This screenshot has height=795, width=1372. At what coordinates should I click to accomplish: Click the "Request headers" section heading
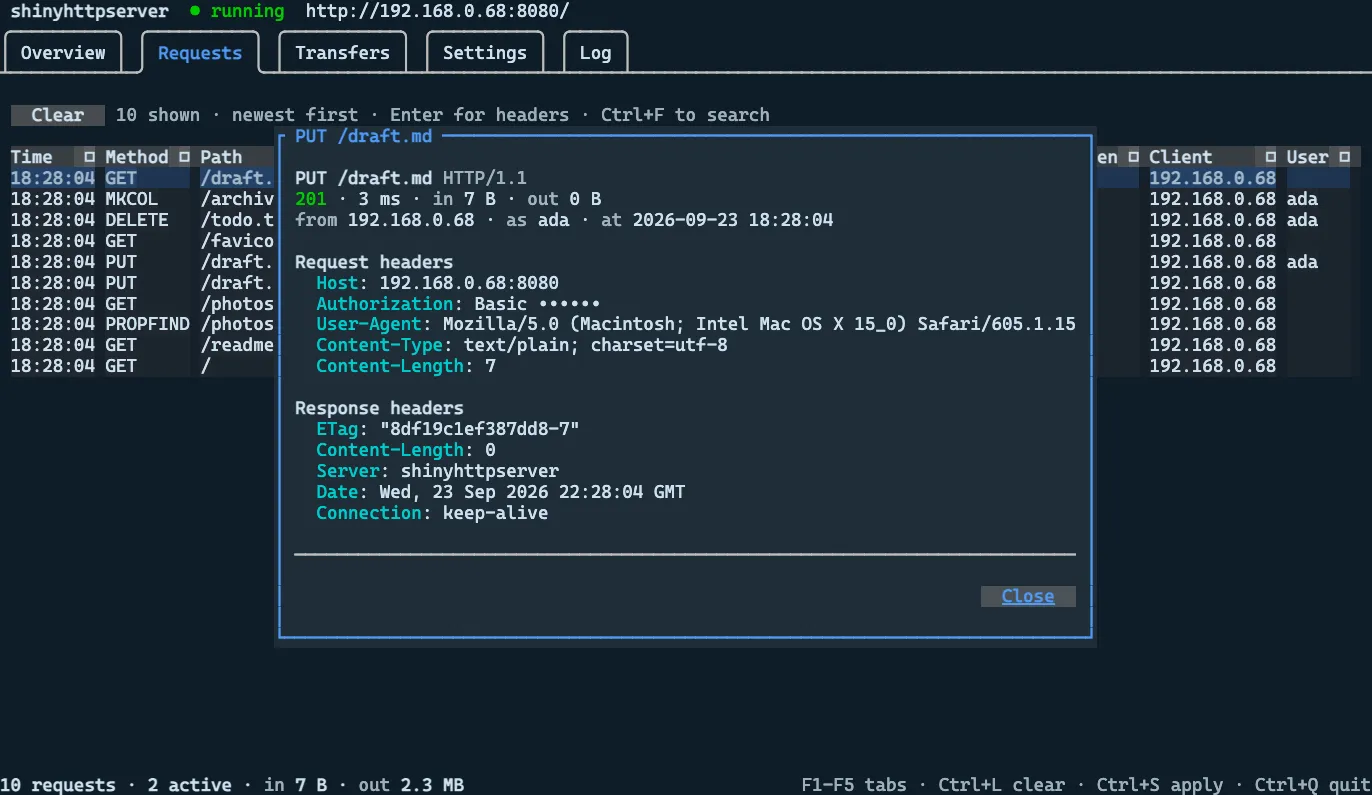click(x=374, y=262)
